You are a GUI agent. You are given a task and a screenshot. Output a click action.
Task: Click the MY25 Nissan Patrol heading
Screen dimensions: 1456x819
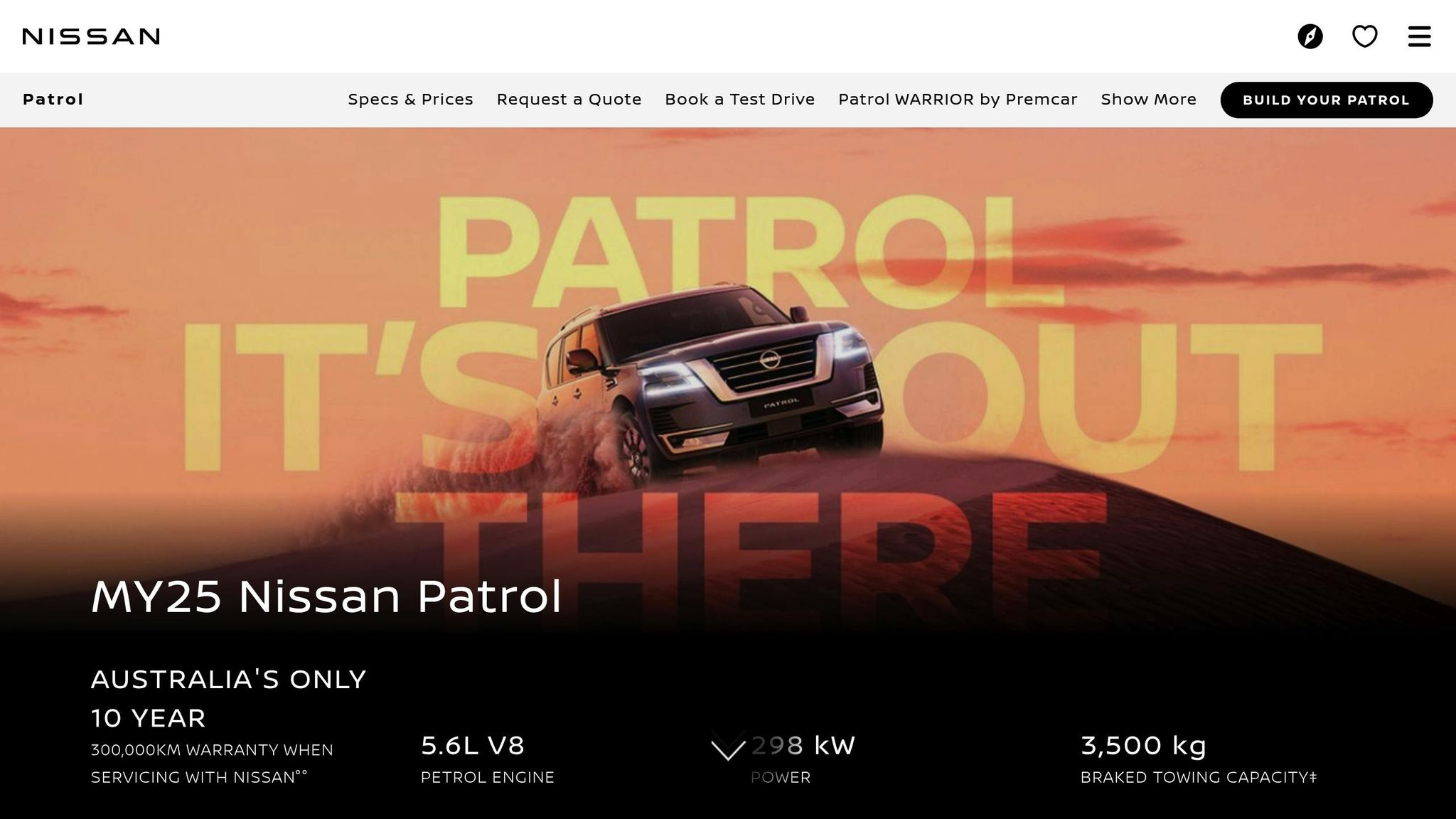pyautogui.click(x=326, y=596)
